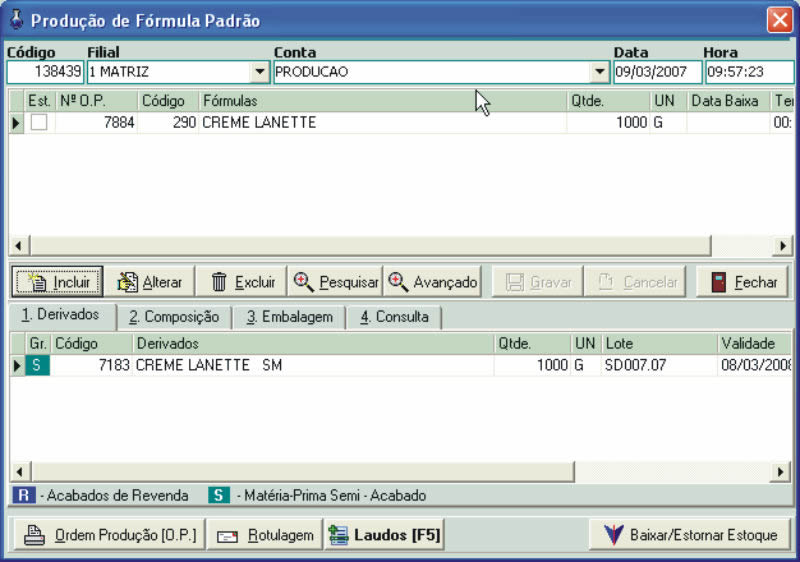Image resolution: width=800 pixels, height=562 pixels.
Task: Click the Nº O.P. column header
Action: click(x=96, y=101)
